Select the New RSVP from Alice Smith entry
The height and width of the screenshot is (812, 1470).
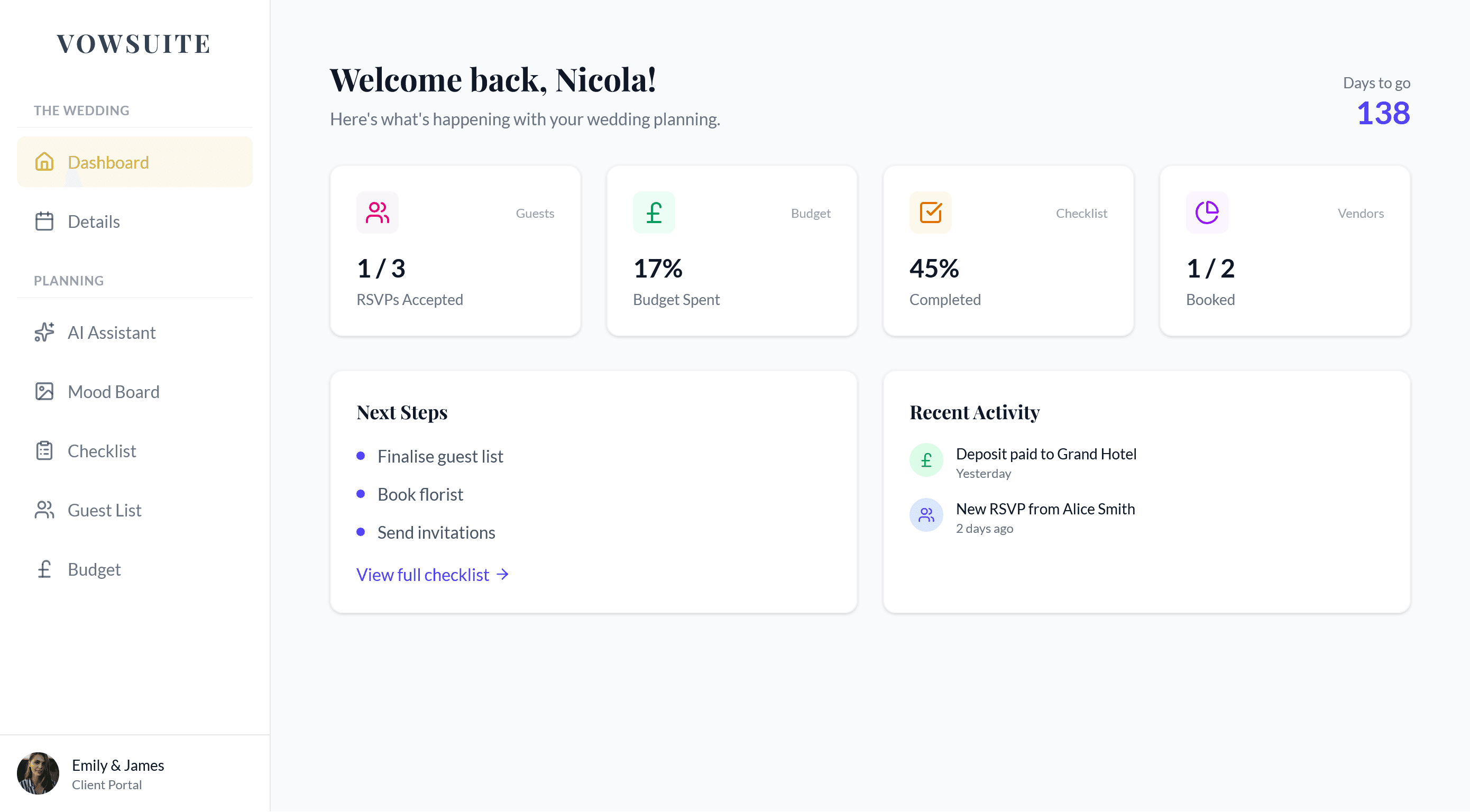1045,509
